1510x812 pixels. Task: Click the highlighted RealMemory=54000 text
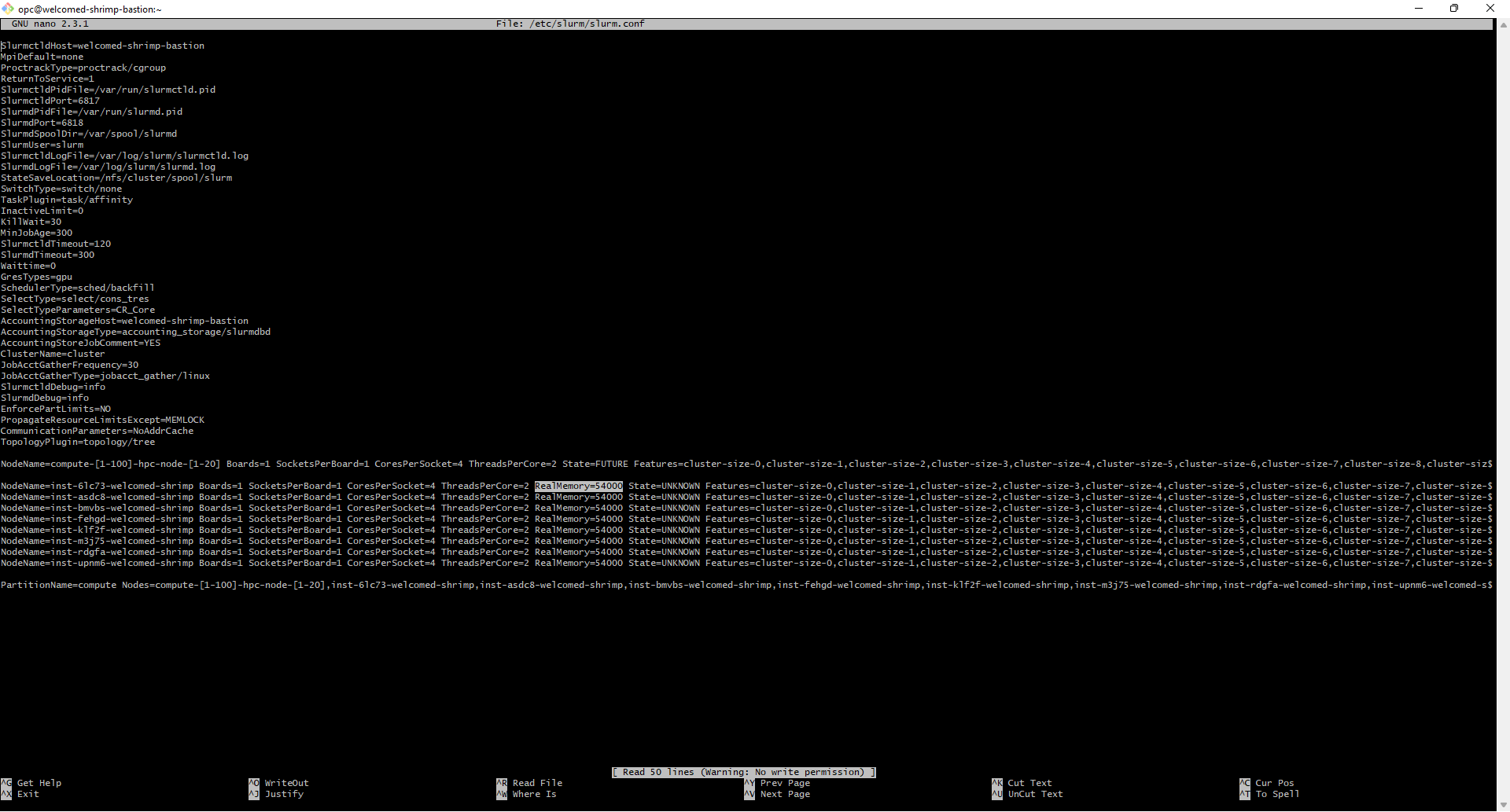579,486
